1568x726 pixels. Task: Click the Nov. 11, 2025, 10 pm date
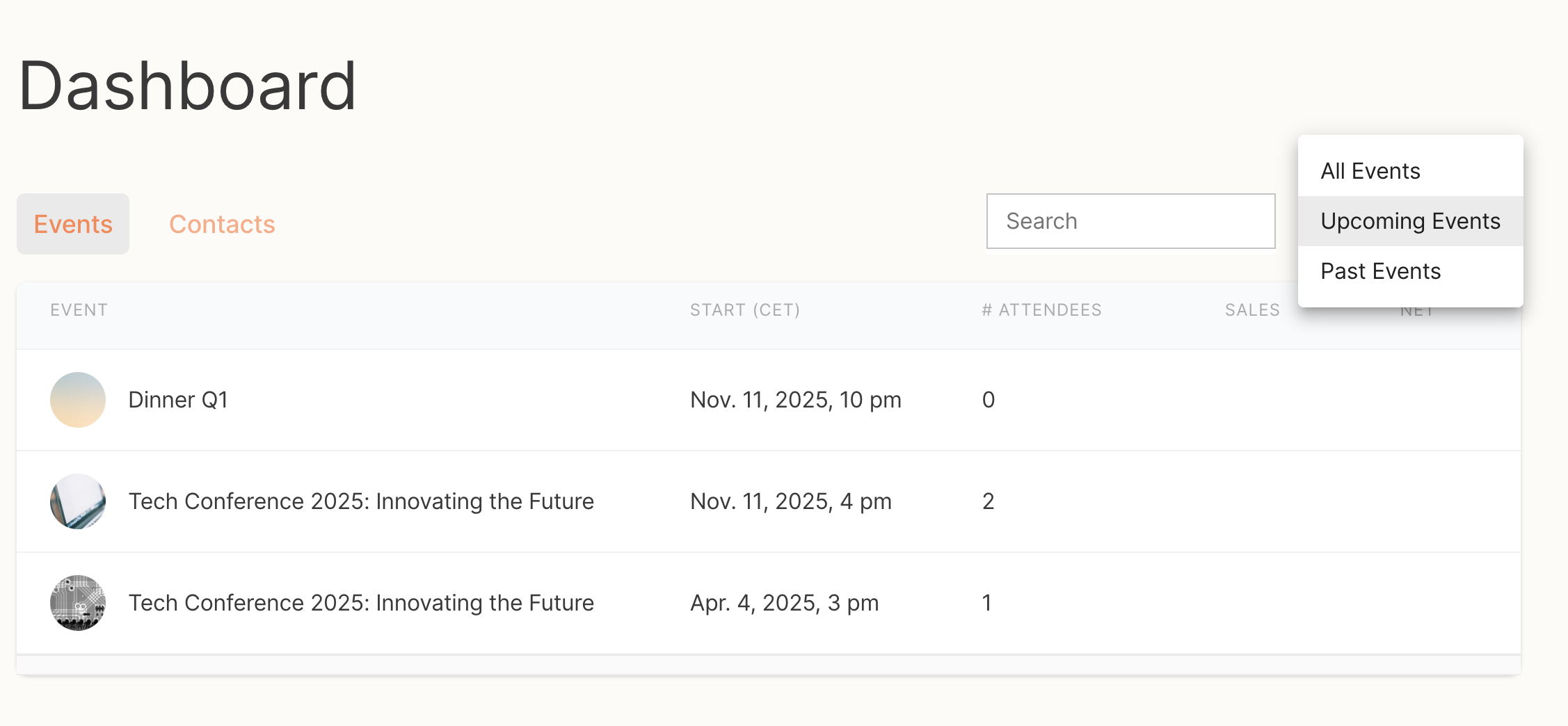795,400
